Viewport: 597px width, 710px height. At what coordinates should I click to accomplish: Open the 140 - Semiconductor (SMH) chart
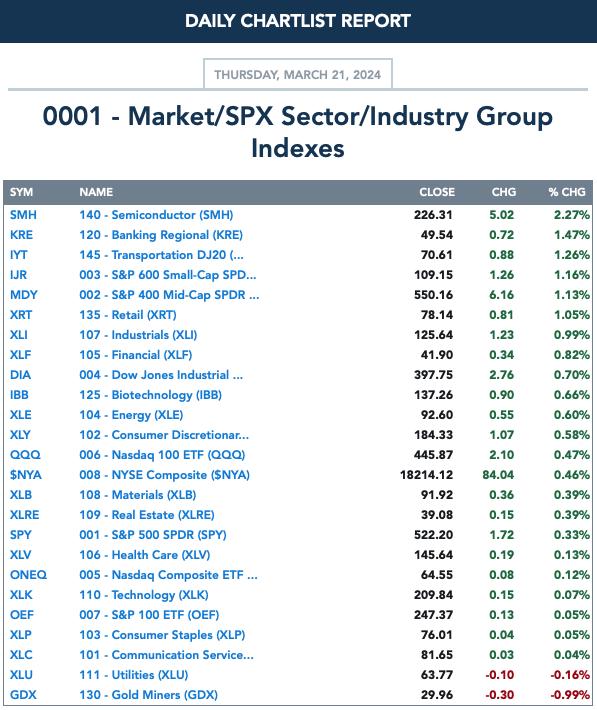[156, 215]
